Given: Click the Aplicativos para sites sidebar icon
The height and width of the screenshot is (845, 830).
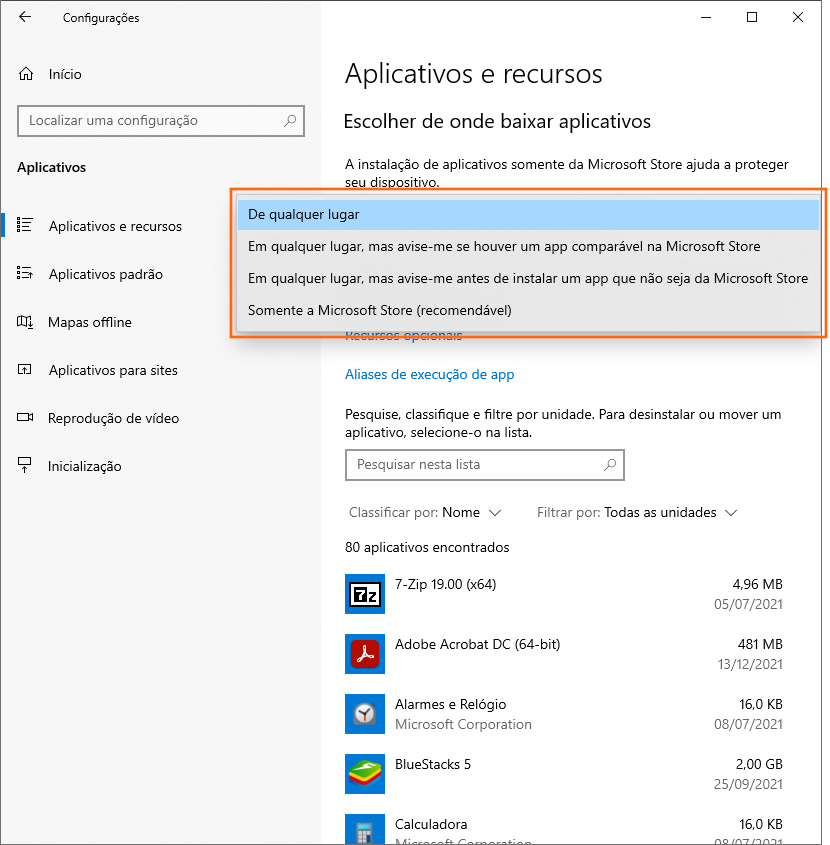Looking at the screenshot, I should [x=22, y=370].
